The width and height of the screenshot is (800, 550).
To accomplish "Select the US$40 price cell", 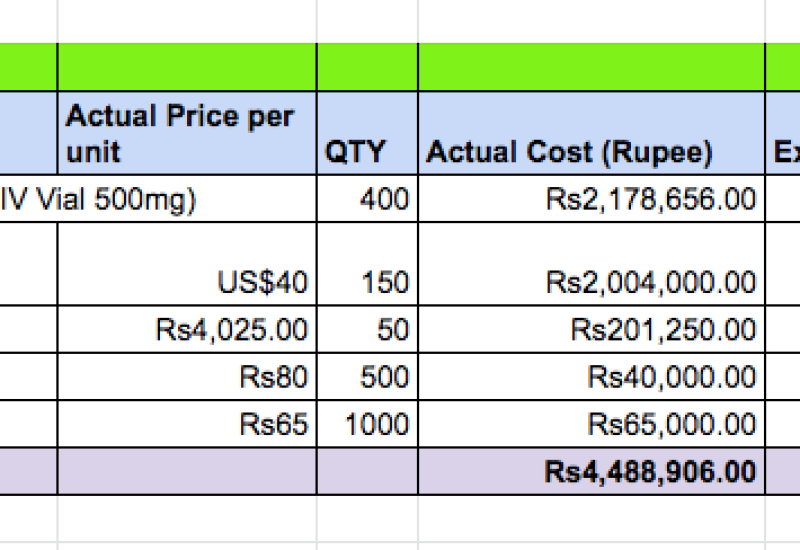I will [x=186, y=264].
